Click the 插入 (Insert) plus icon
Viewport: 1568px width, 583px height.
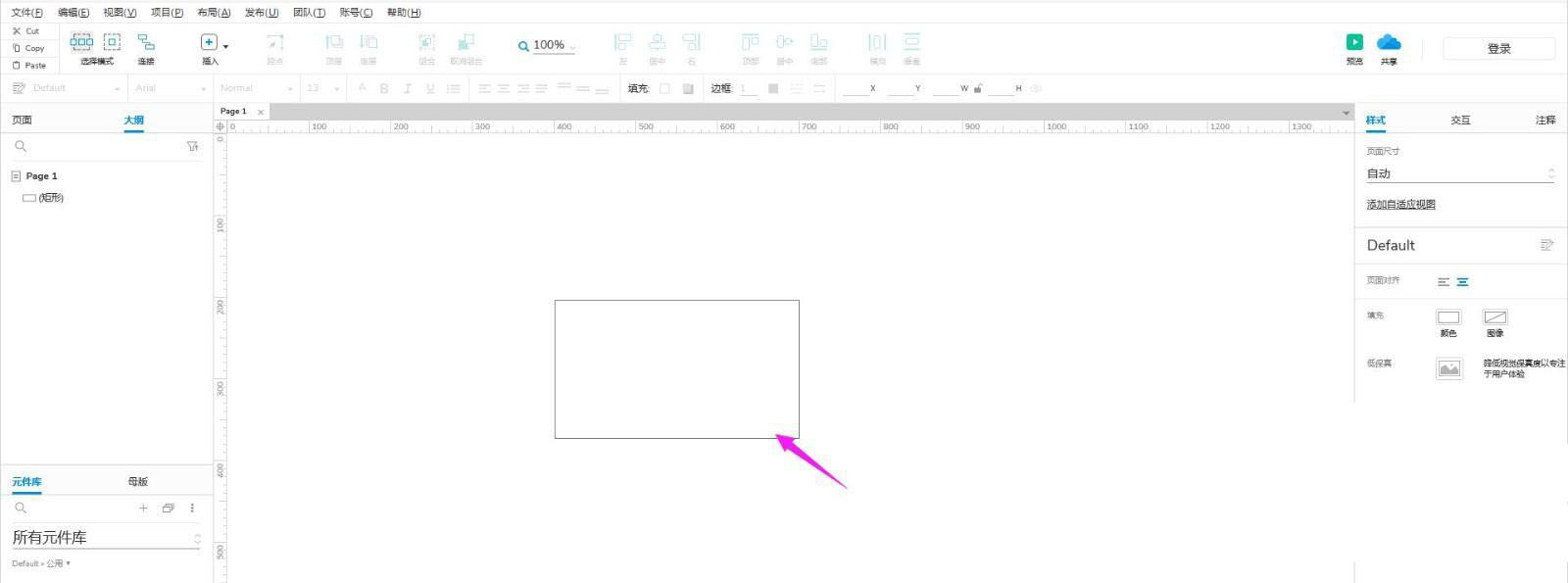[x=209, y=42]
